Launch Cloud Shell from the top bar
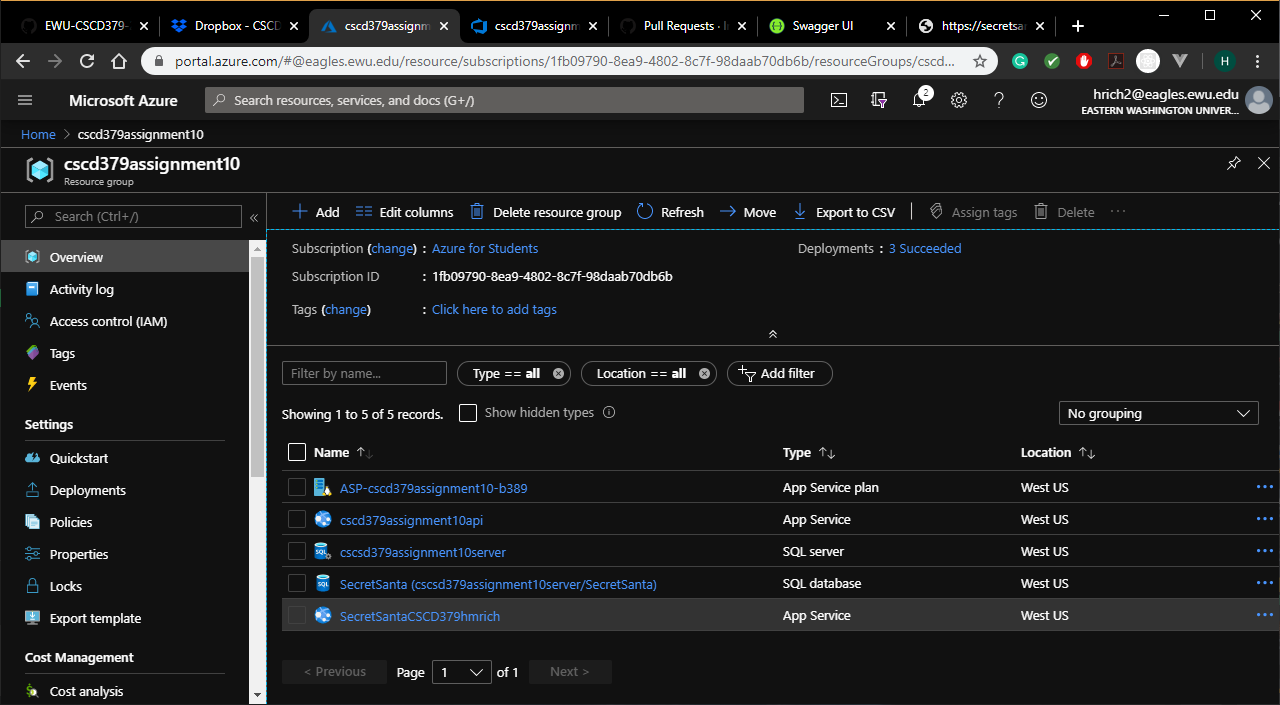 tap(839, 100)
